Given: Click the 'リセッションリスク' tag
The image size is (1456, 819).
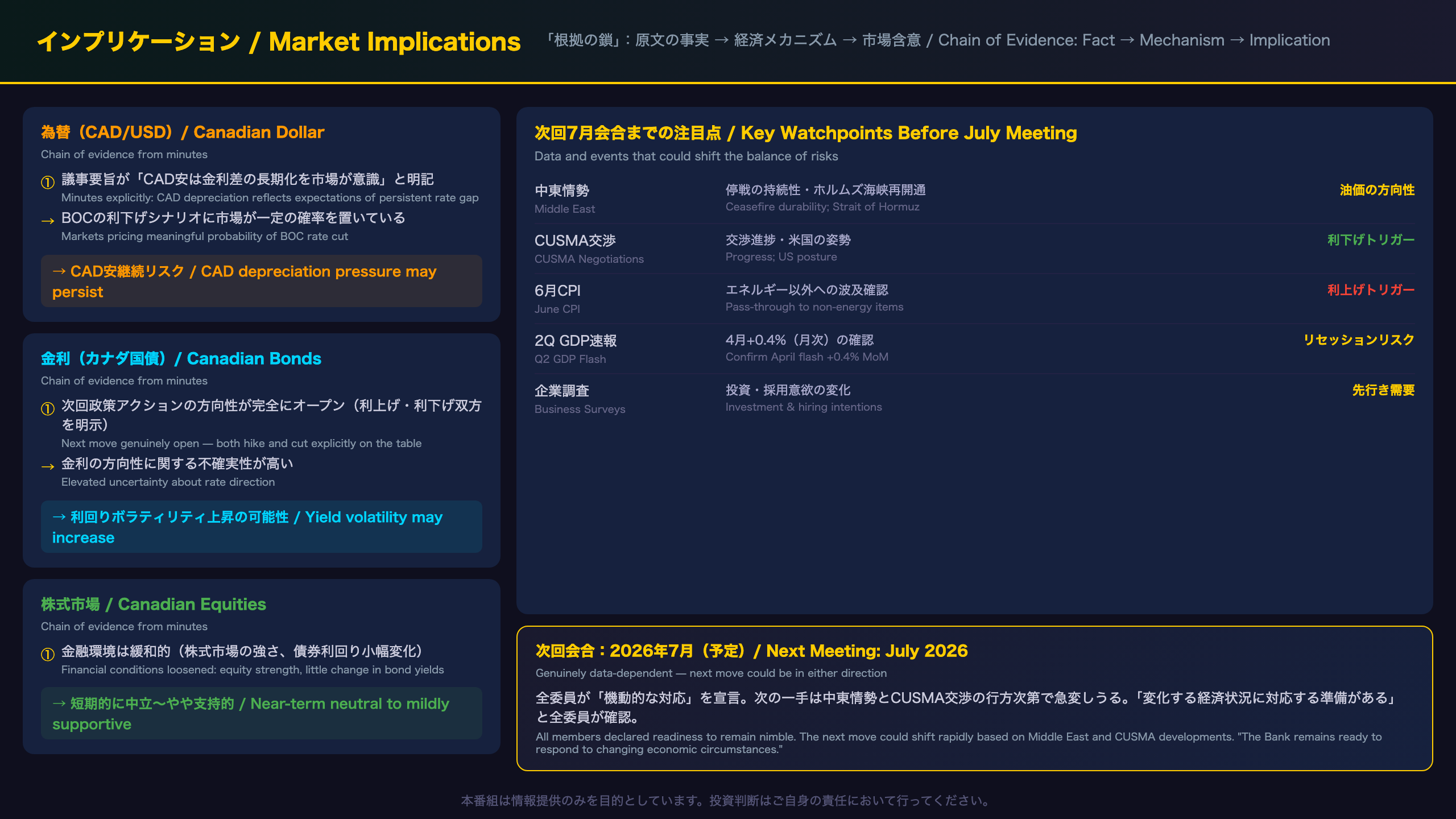Looking at the screenshot, I should point(1359,340).
